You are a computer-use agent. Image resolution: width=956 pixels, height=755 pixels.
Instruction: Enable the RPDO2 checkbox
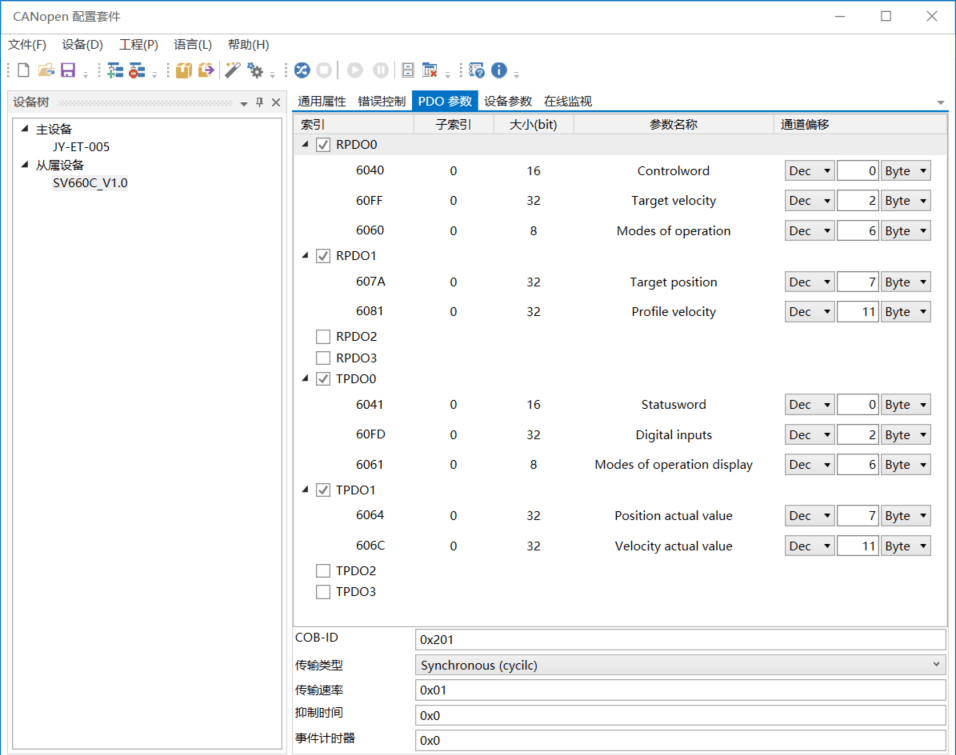323,337
